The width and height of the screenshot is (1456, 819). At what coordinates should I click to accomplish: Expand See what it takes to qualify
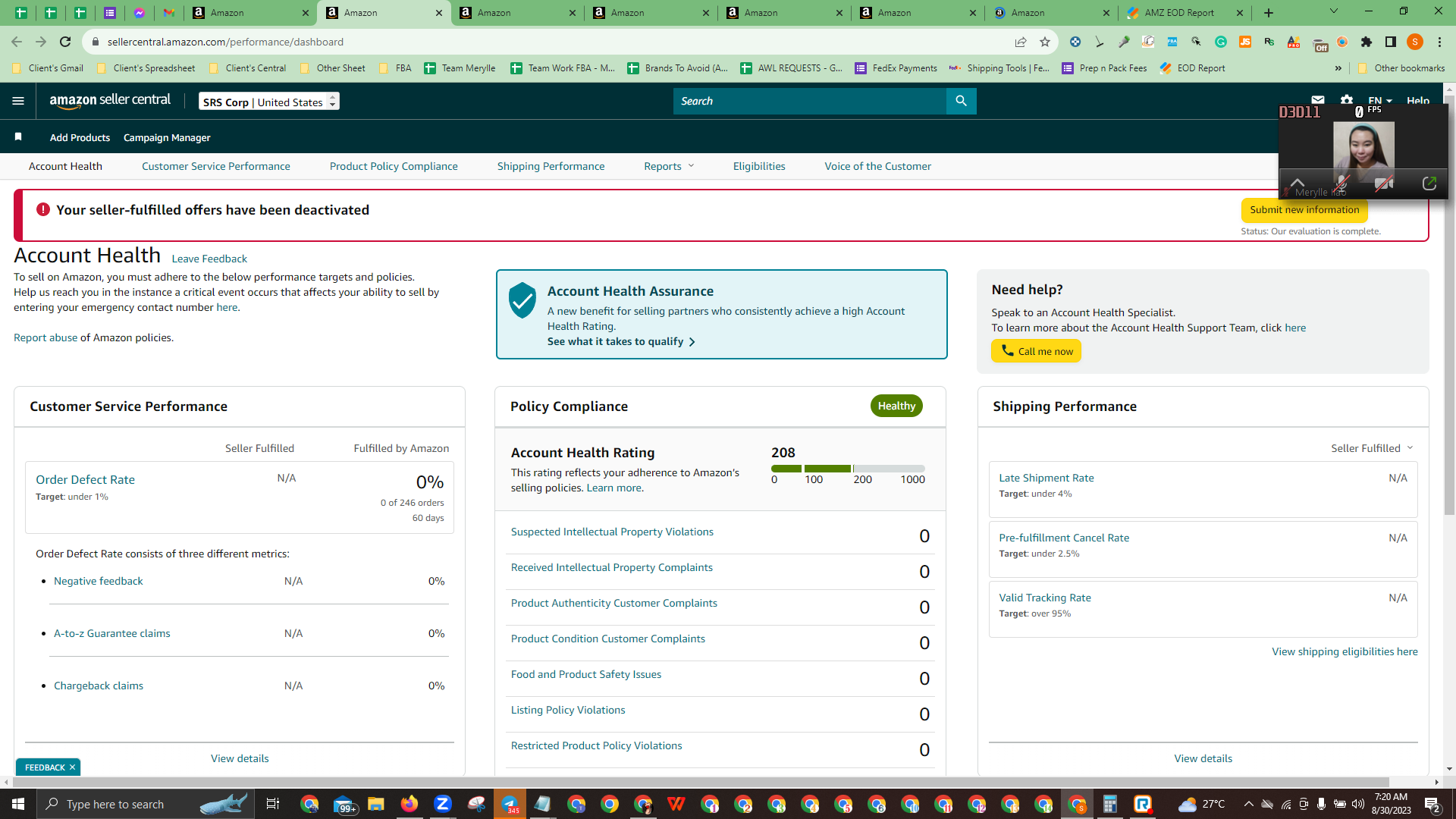pyautogui.click(x=621, y=342)
